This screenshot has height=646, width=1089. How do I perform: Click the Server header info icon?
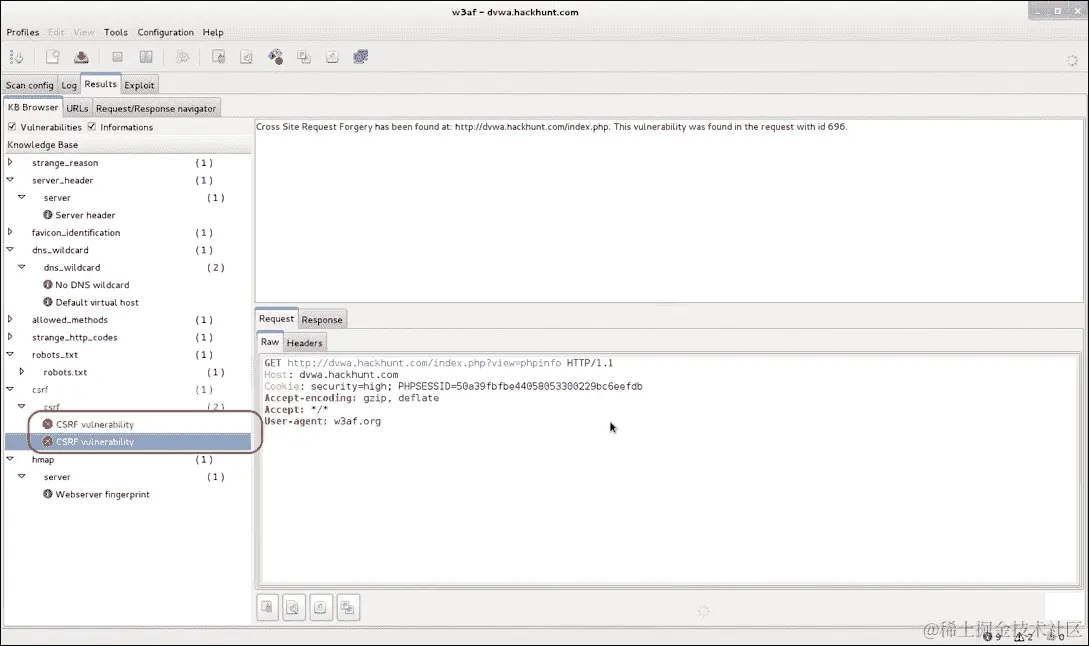[x=48, y=215]
